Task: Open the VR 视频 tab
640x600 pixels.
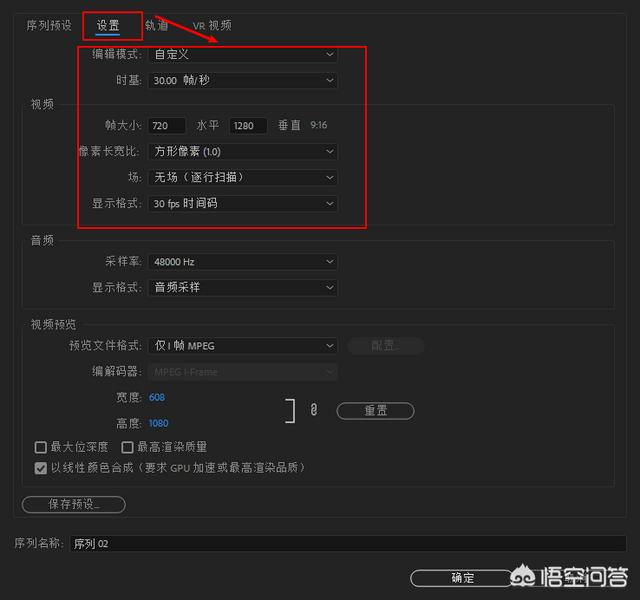Action: point(211,25)
